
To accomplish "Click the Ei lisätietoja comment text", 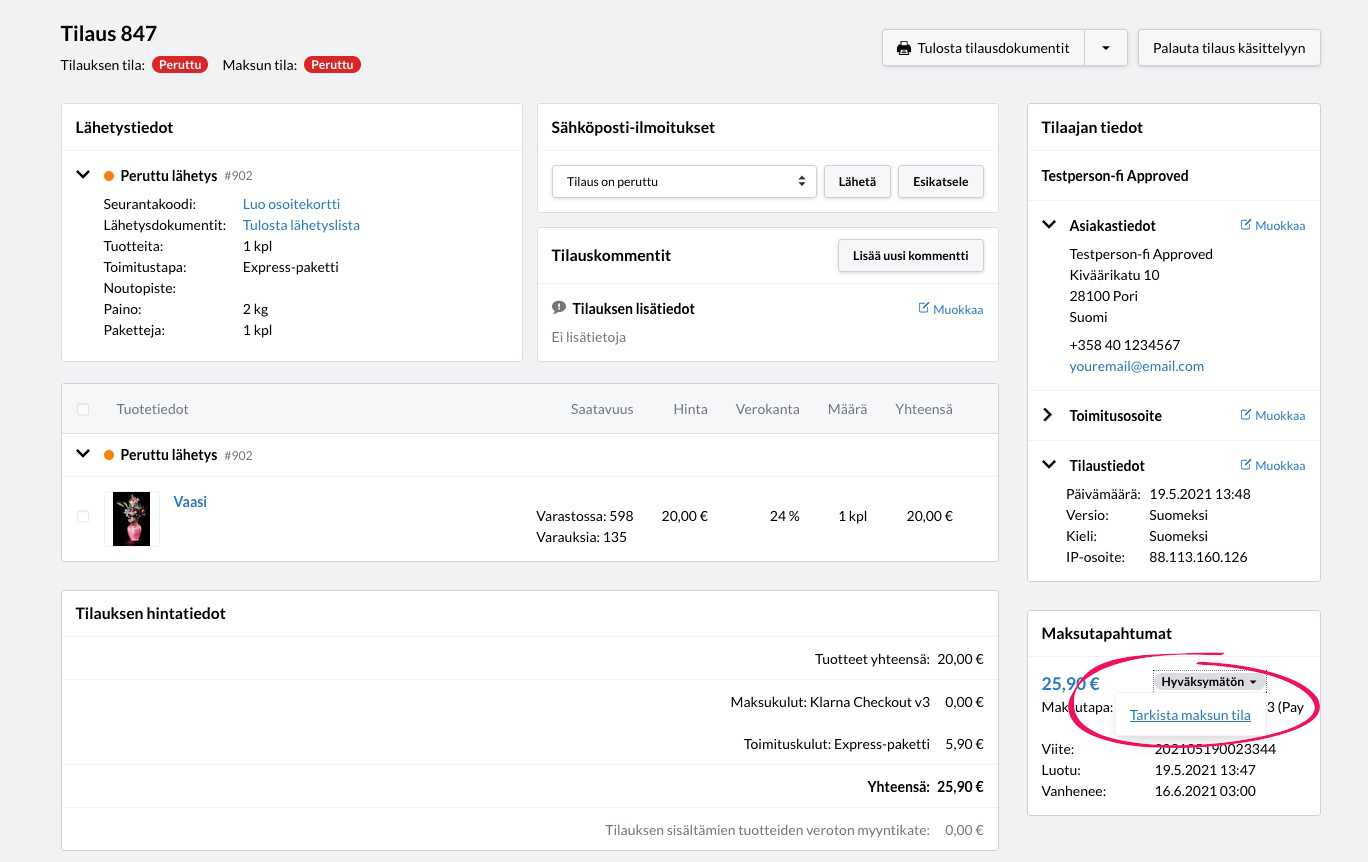I will click(589, 338).
